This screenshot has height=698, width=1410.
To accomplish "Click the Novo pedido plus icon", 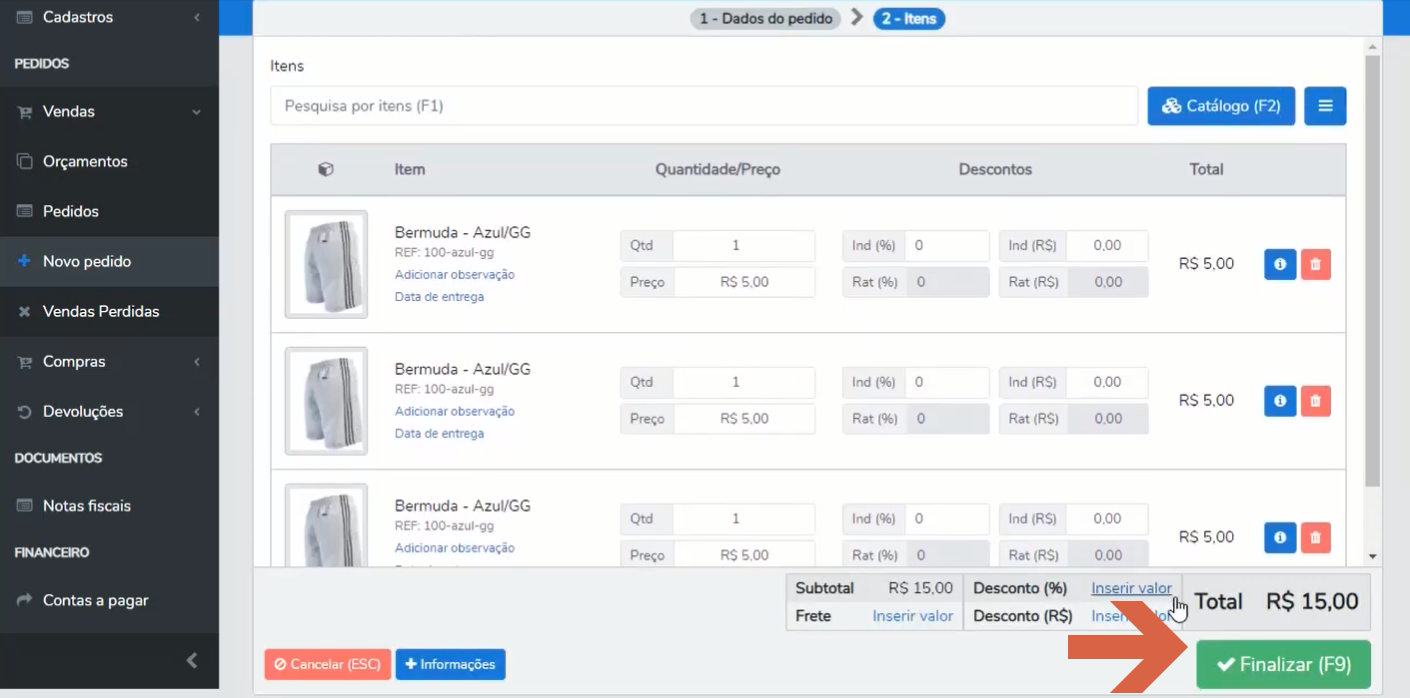I will pyautogui.click(x=24, y=261).
